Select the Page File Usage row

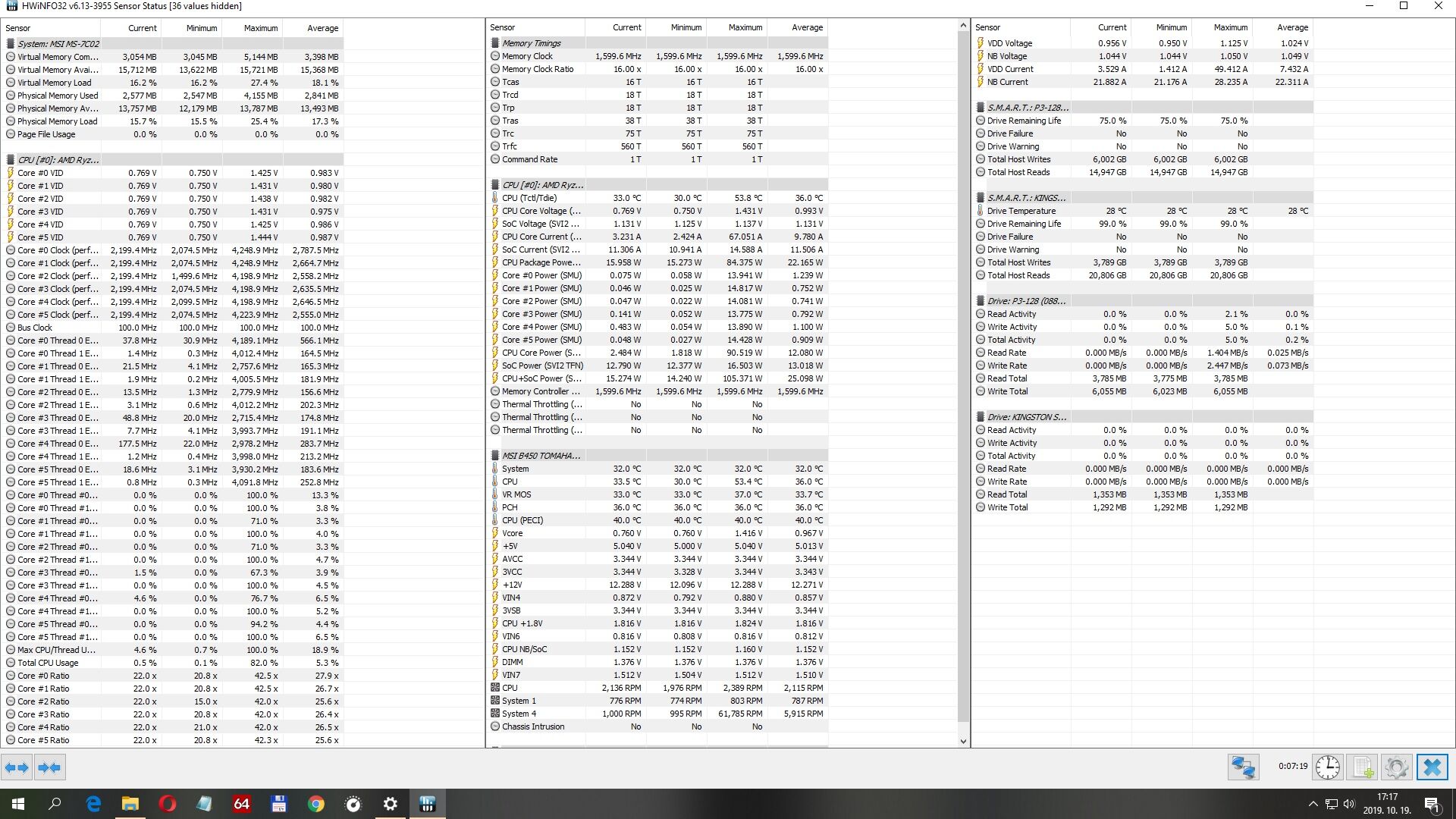coord(173,134)
